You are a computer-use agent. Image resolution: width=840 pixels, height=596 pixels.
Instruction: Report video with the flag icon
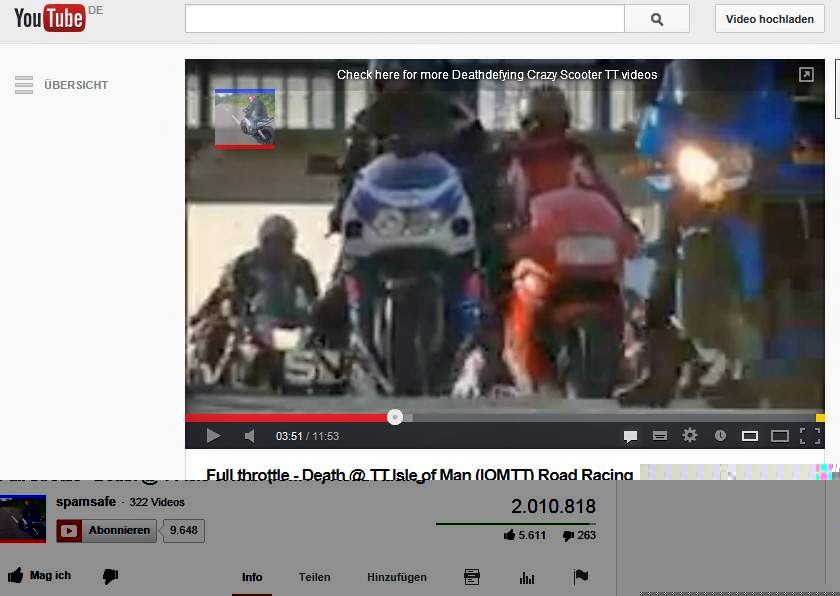click(x=580, y=577)
